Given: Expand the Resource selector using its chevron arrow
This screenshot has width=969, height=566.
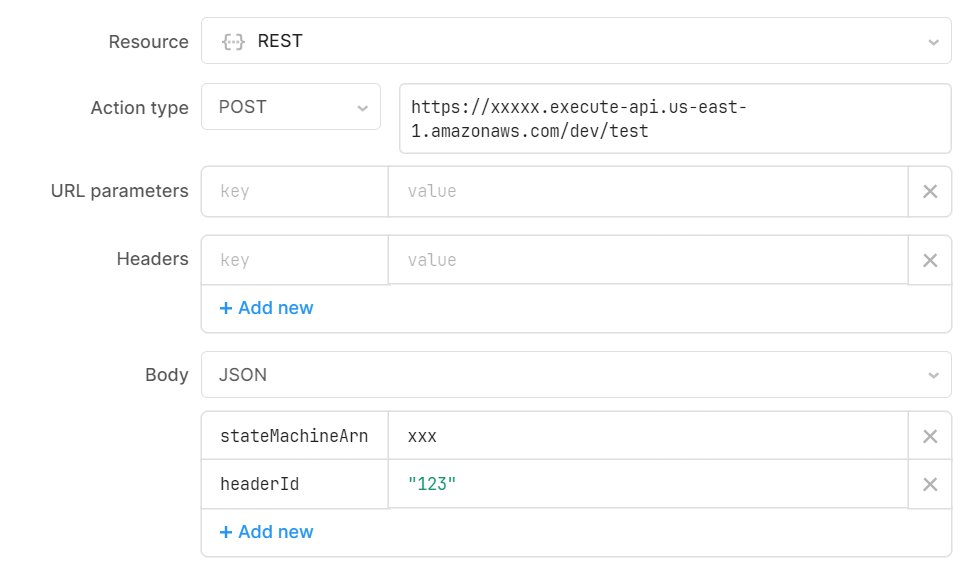Looking at the screenshot, I should pos(933,42).
